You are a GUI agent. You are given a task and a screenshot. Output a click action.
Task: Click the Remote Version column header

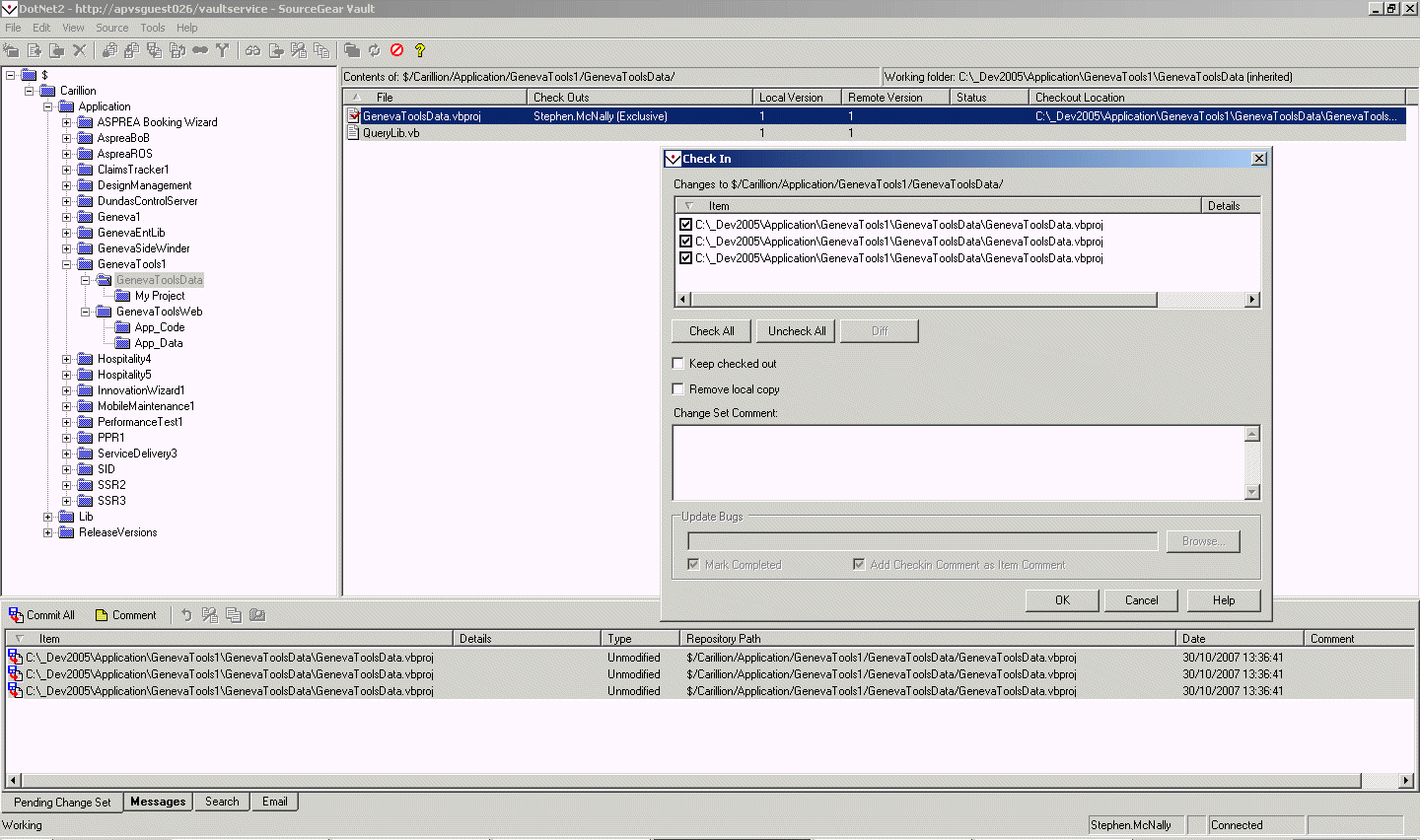click(895, 98)
